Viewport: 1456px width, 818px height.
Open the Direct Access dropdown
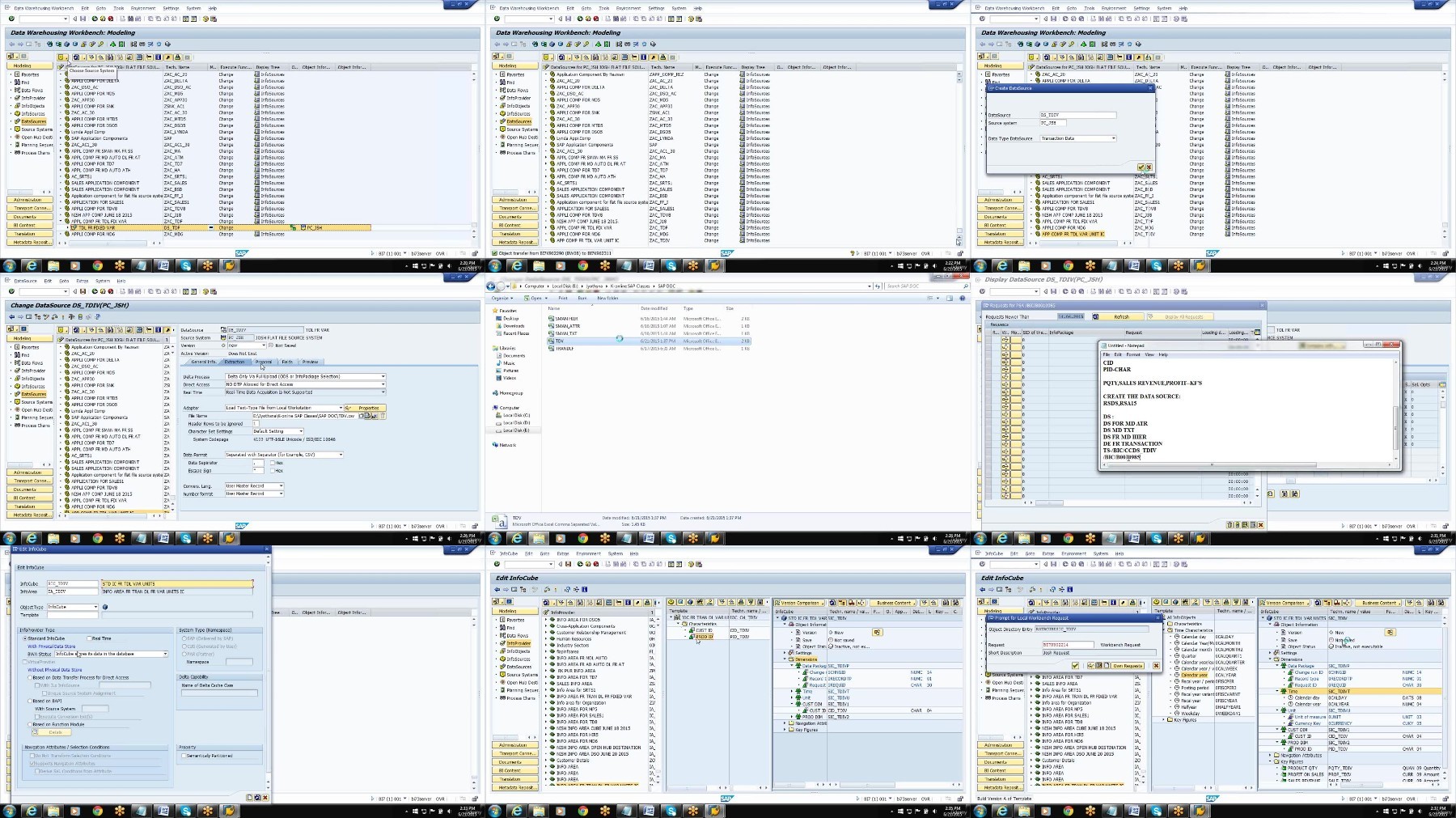(x=383, y=384)
